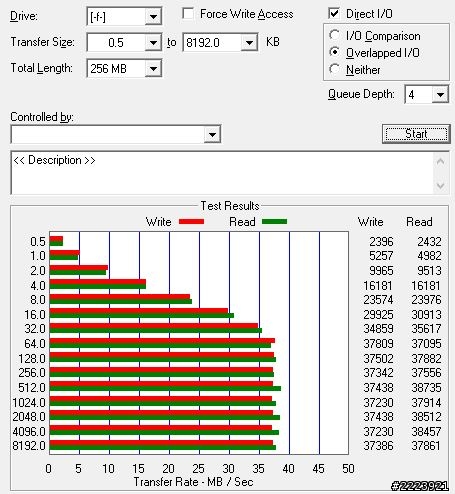Select the Neither radio option
Viewport: 455px width, 494px height.
pyautogui.click(x=334, y=69)
